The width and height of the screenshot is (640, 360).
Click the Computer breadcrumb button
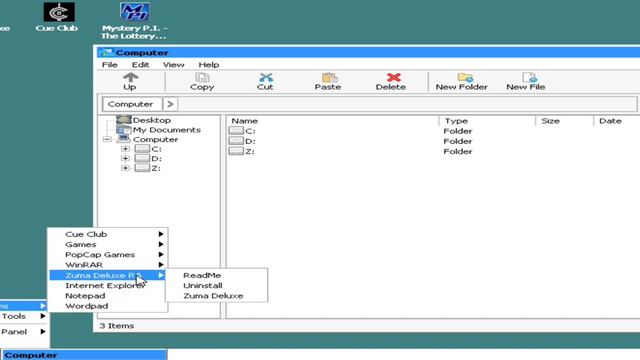132,104
